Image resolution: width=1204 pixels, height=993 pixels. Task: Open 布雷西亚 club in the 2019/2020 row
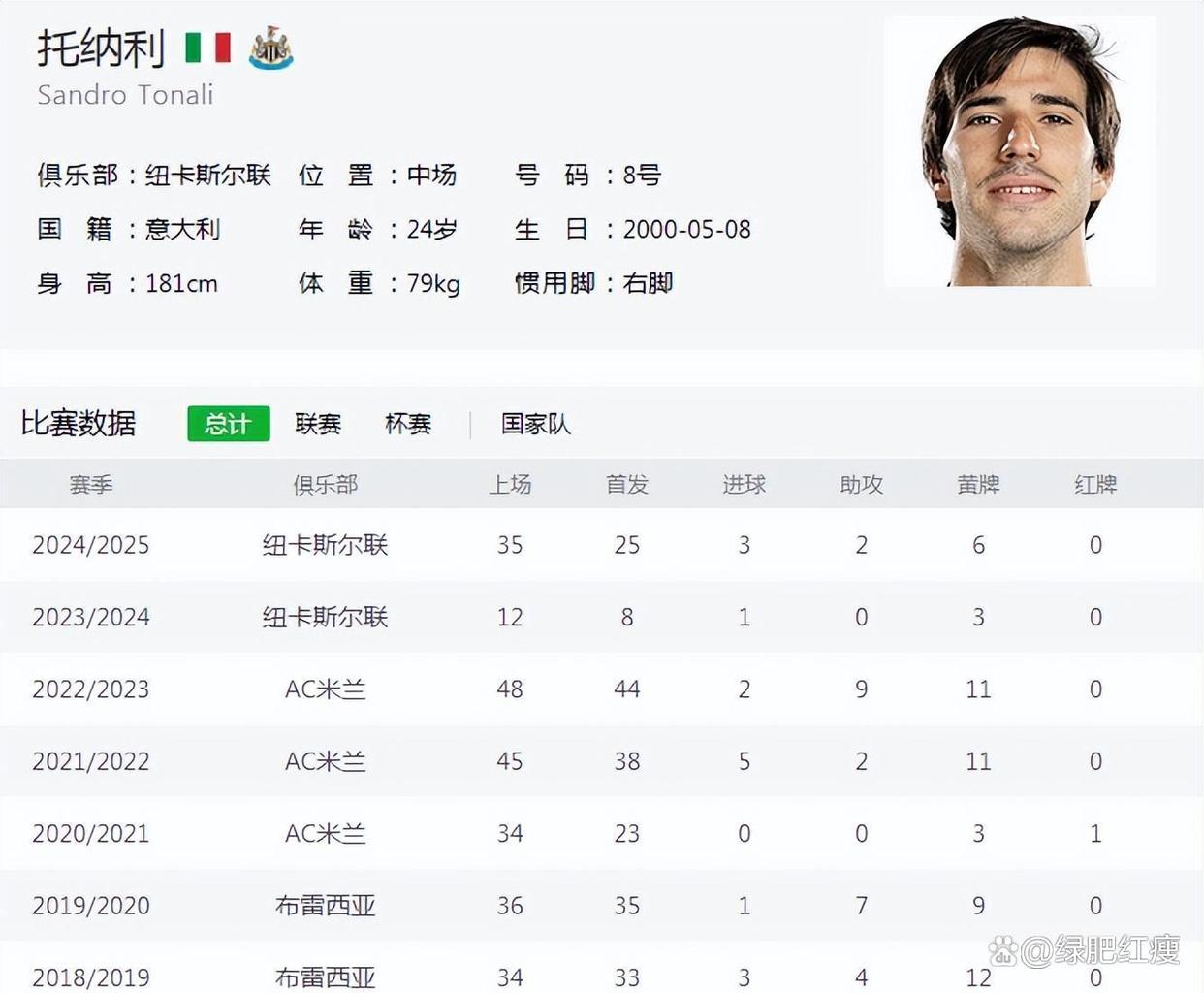pyautogui.click(x=326, y=906)
